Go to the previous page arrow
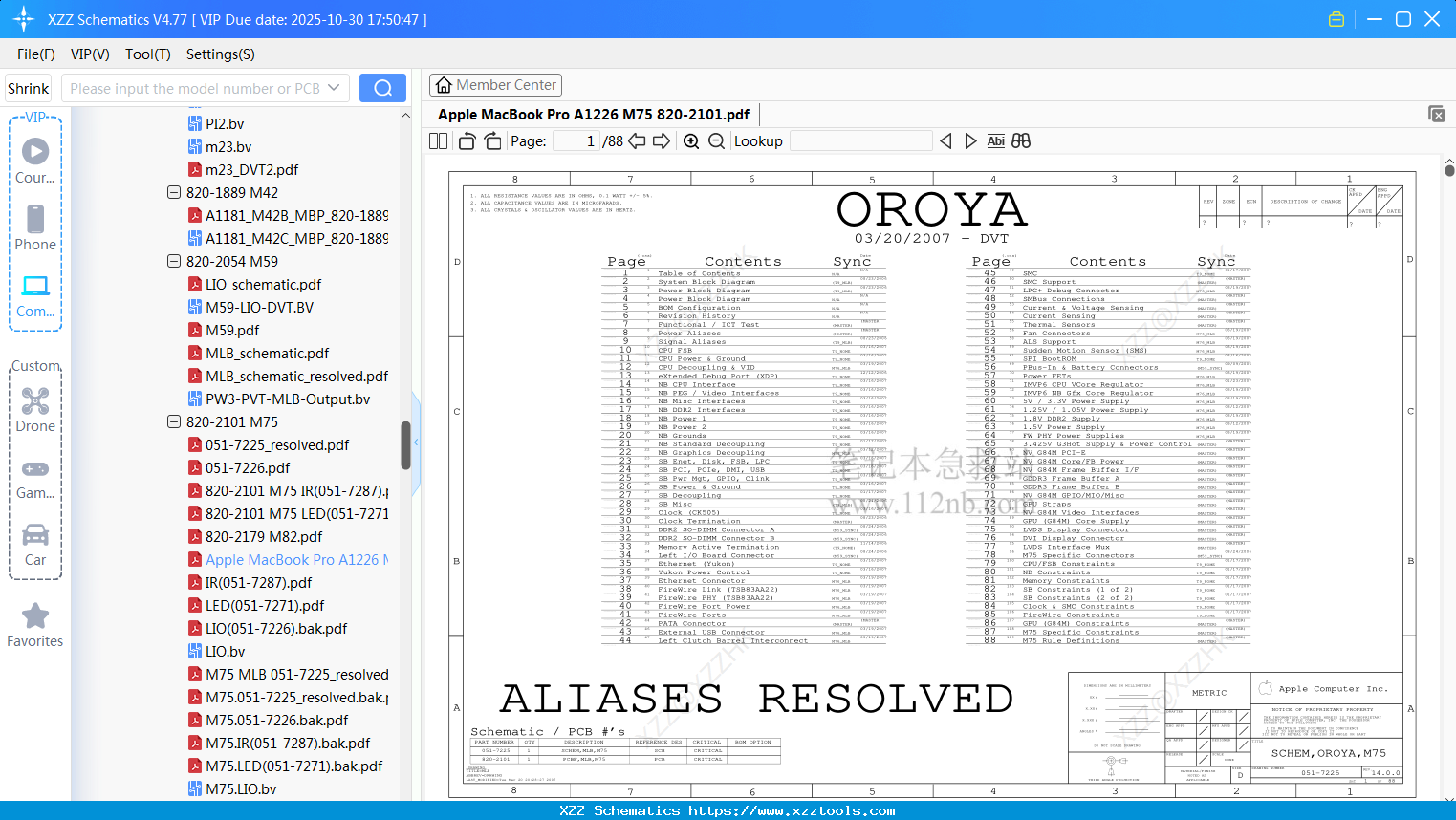1456x820 pixels. click(637, 141)
